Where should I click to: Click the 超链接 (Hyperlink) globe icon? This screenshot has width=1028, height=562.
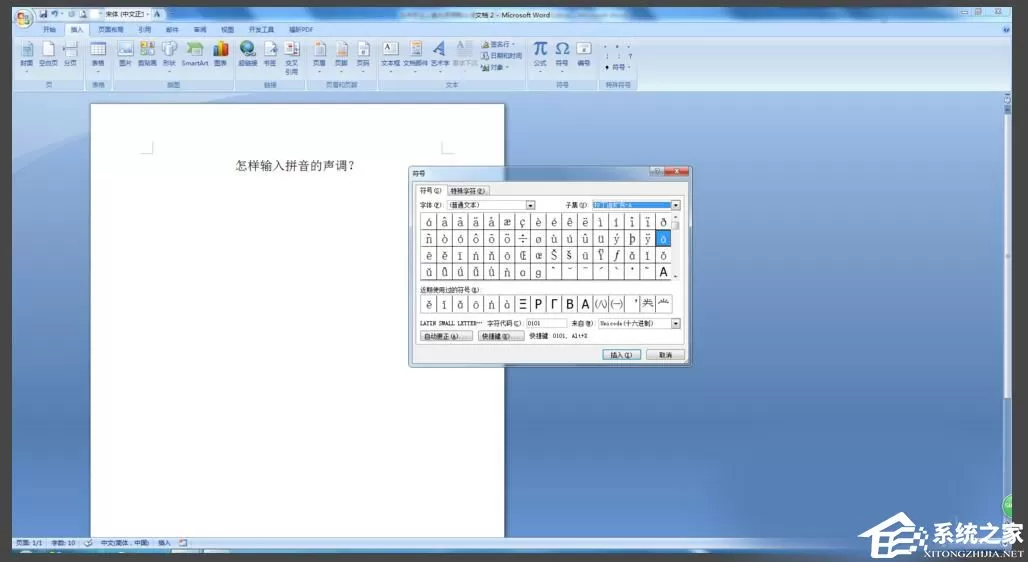coord(247,54)
